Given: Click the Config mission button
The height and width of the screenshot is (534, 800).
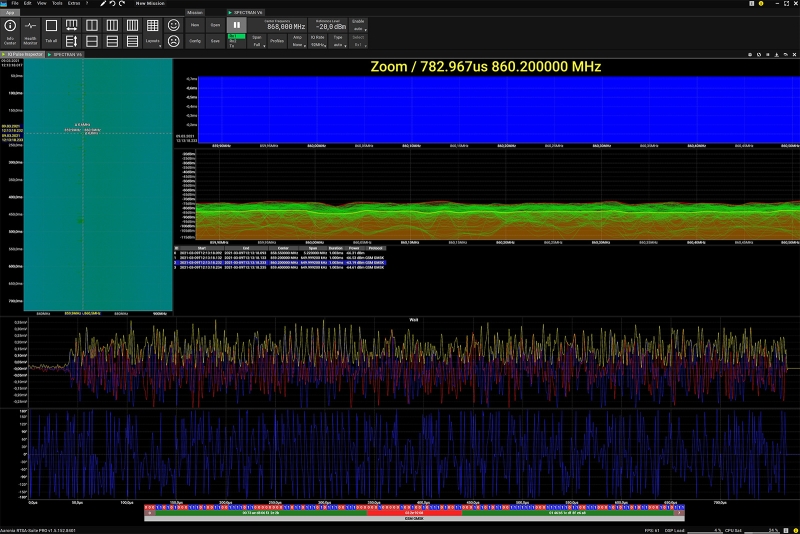Looking at the screenshot, I should coord(195,41).
